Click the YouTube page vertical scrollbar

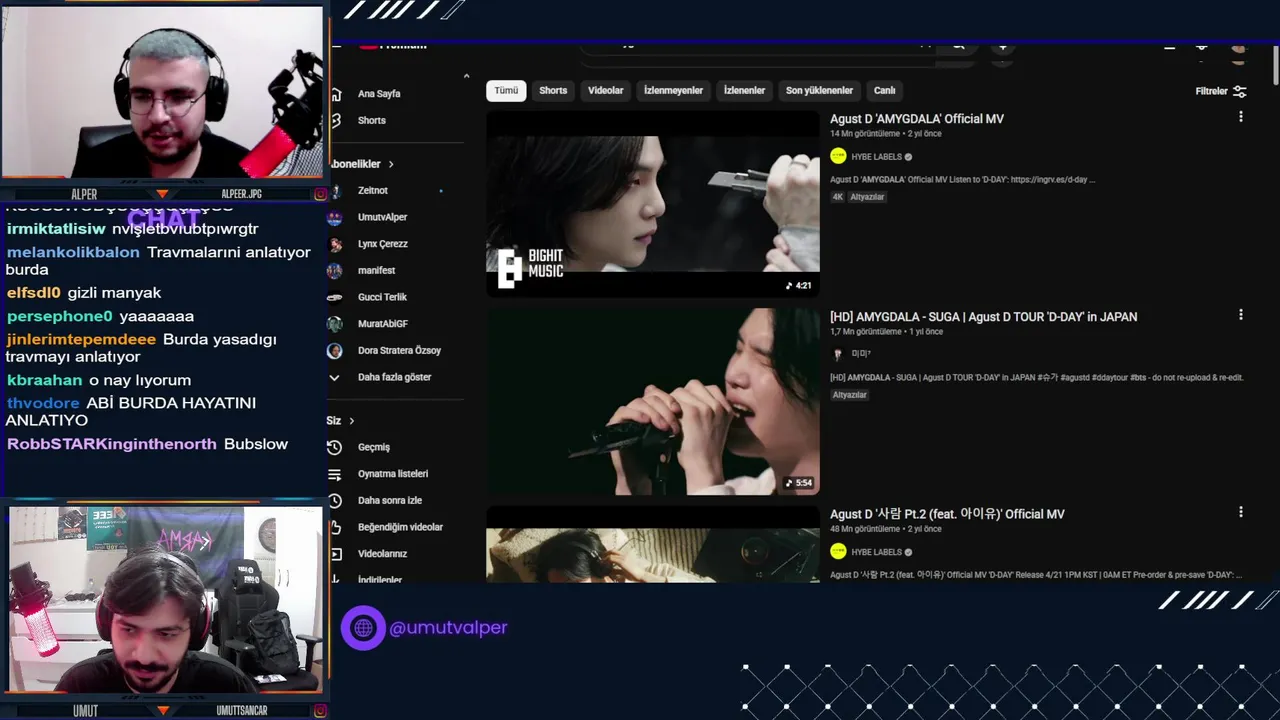[1275, 65]
